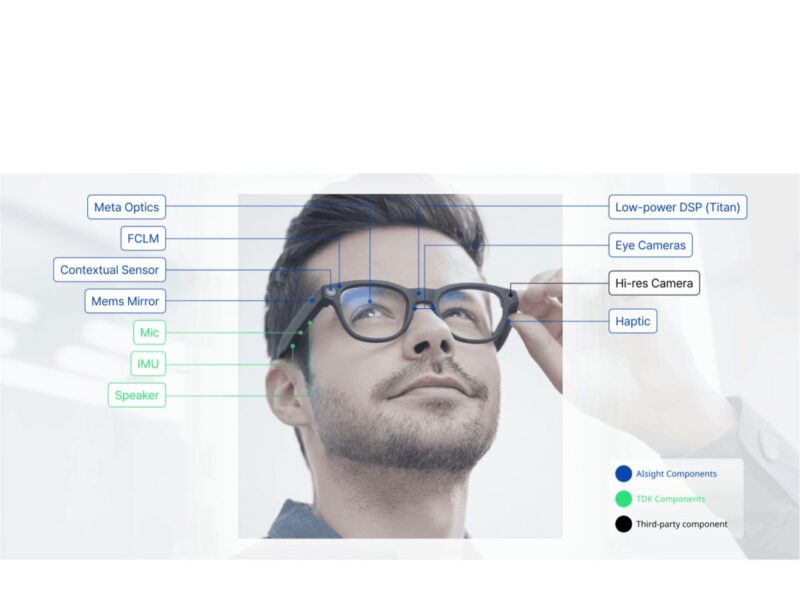Click the green TDK Components dot
The image size is (800, 600).
point(621,498)
